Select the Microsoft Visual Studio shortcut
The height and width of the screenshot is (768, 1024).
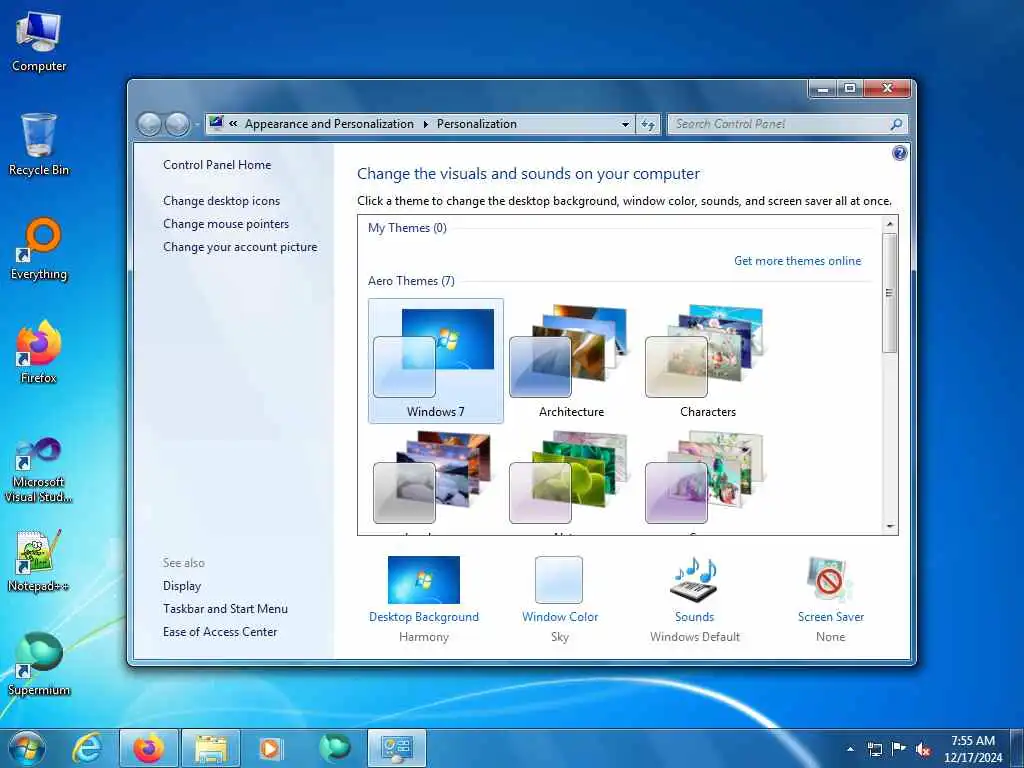[39, 470]
